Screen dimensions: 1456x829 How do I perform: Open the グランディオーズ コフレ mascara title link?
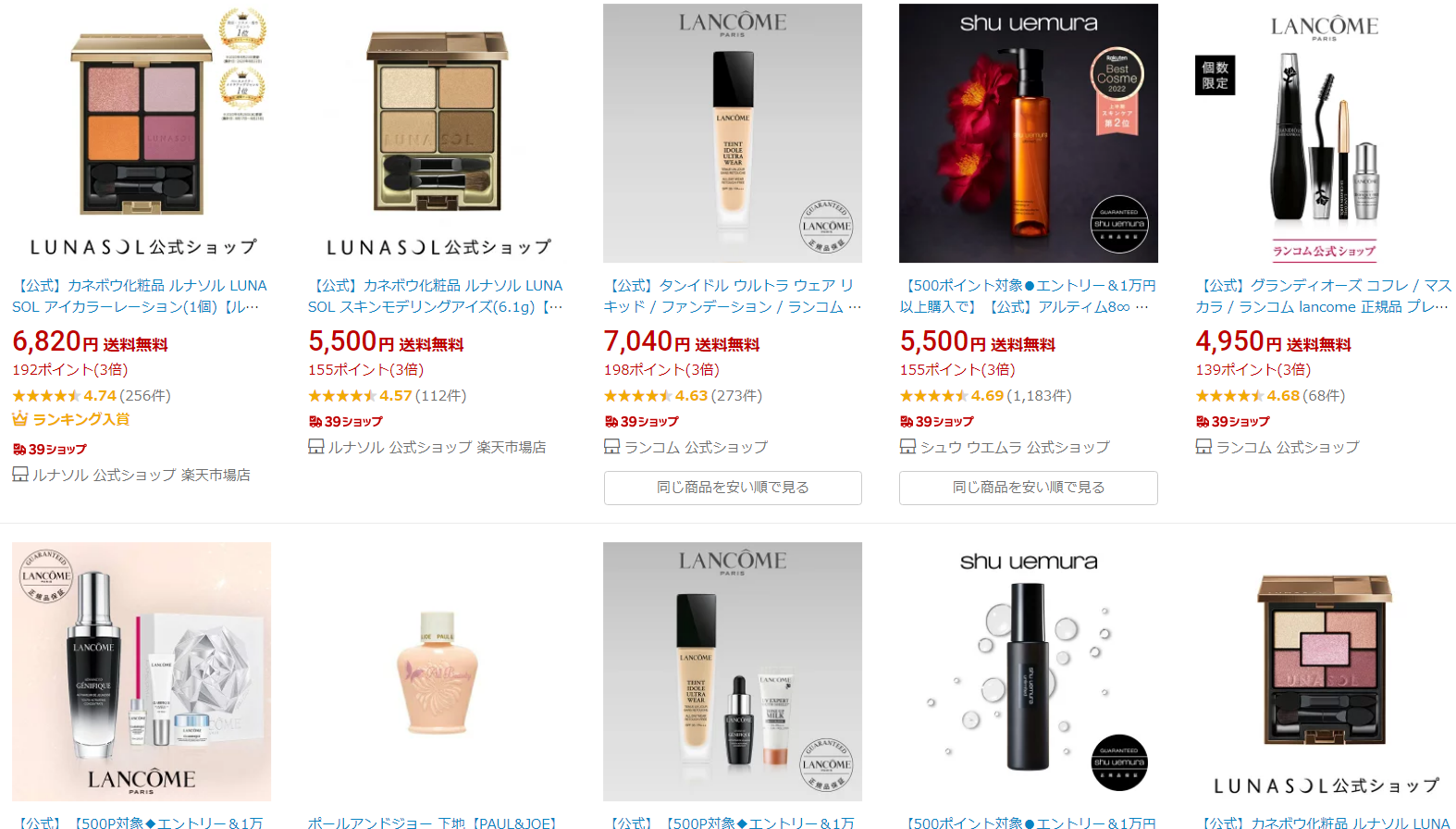coord(1324,296)
